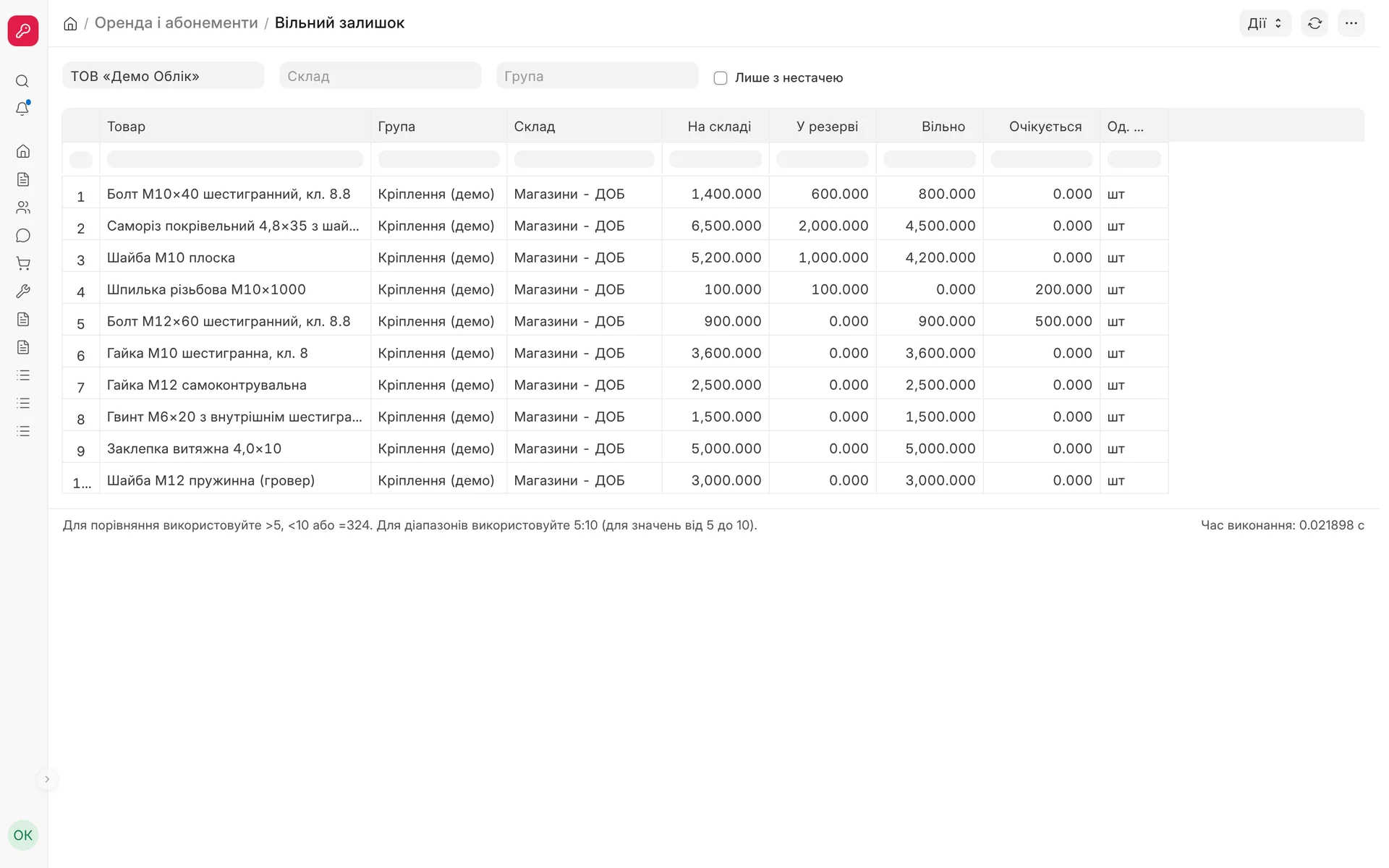This screenshot has height=868, width=1389.
Task: Open the three-dots more options menu
Action: click(1351, 23)
